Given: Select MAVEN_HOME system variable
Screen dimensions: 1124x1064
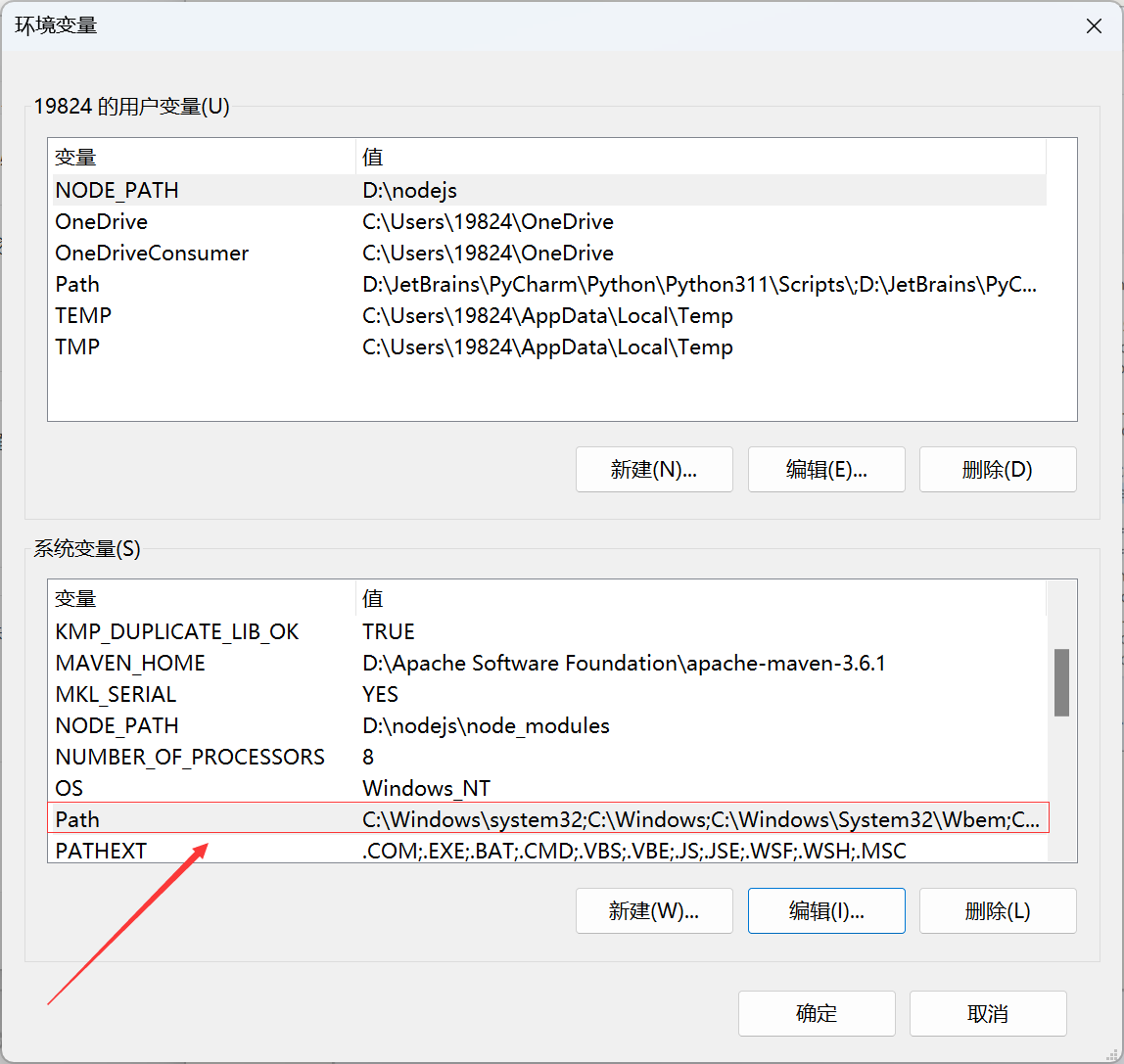Looking at the screenshot, I should (549, 663).
